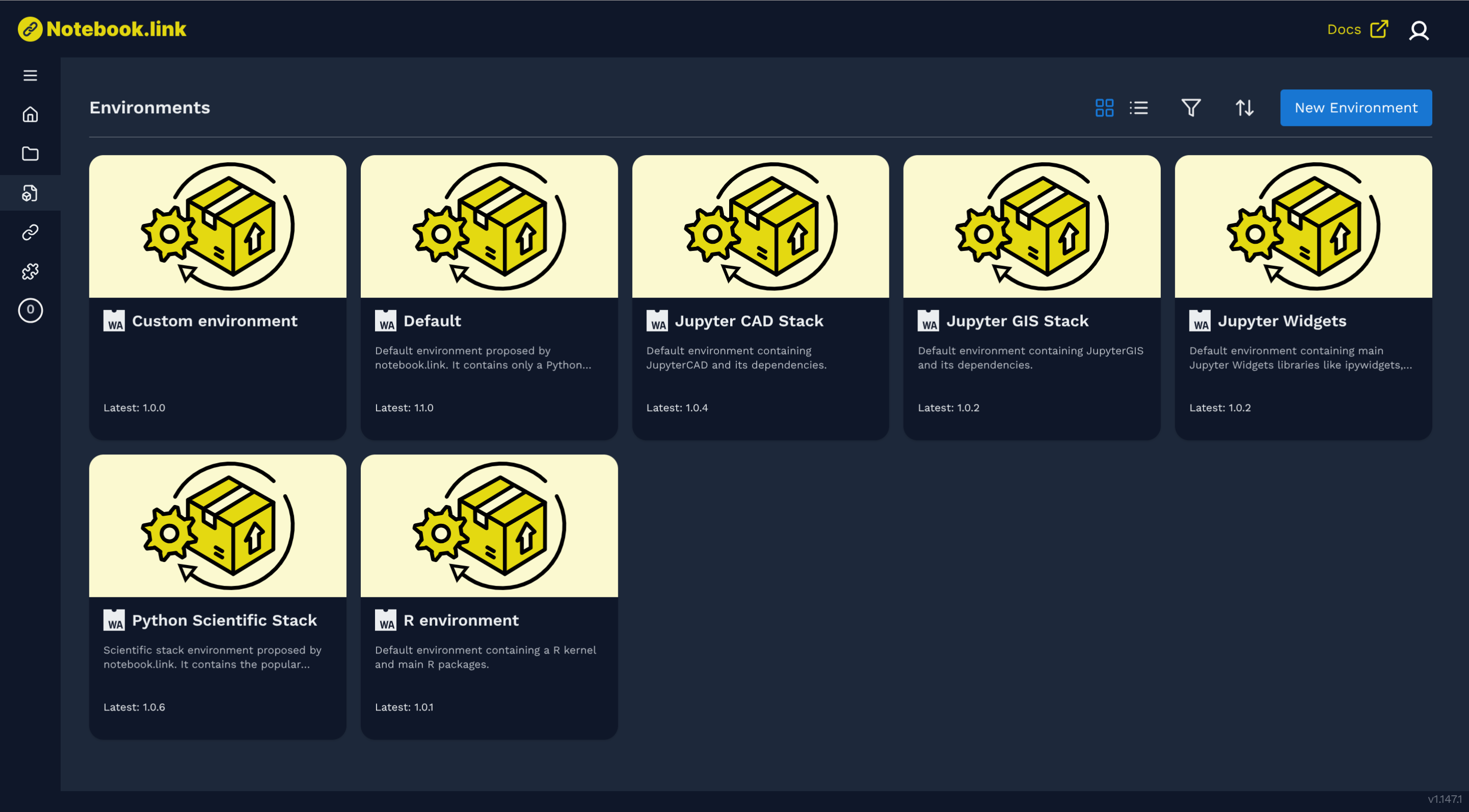Image resolution: width=1469 pixels, height=812 pixels.
Task: Open the user account icon
Action: pyautogui.click(x=1418, y=30)
